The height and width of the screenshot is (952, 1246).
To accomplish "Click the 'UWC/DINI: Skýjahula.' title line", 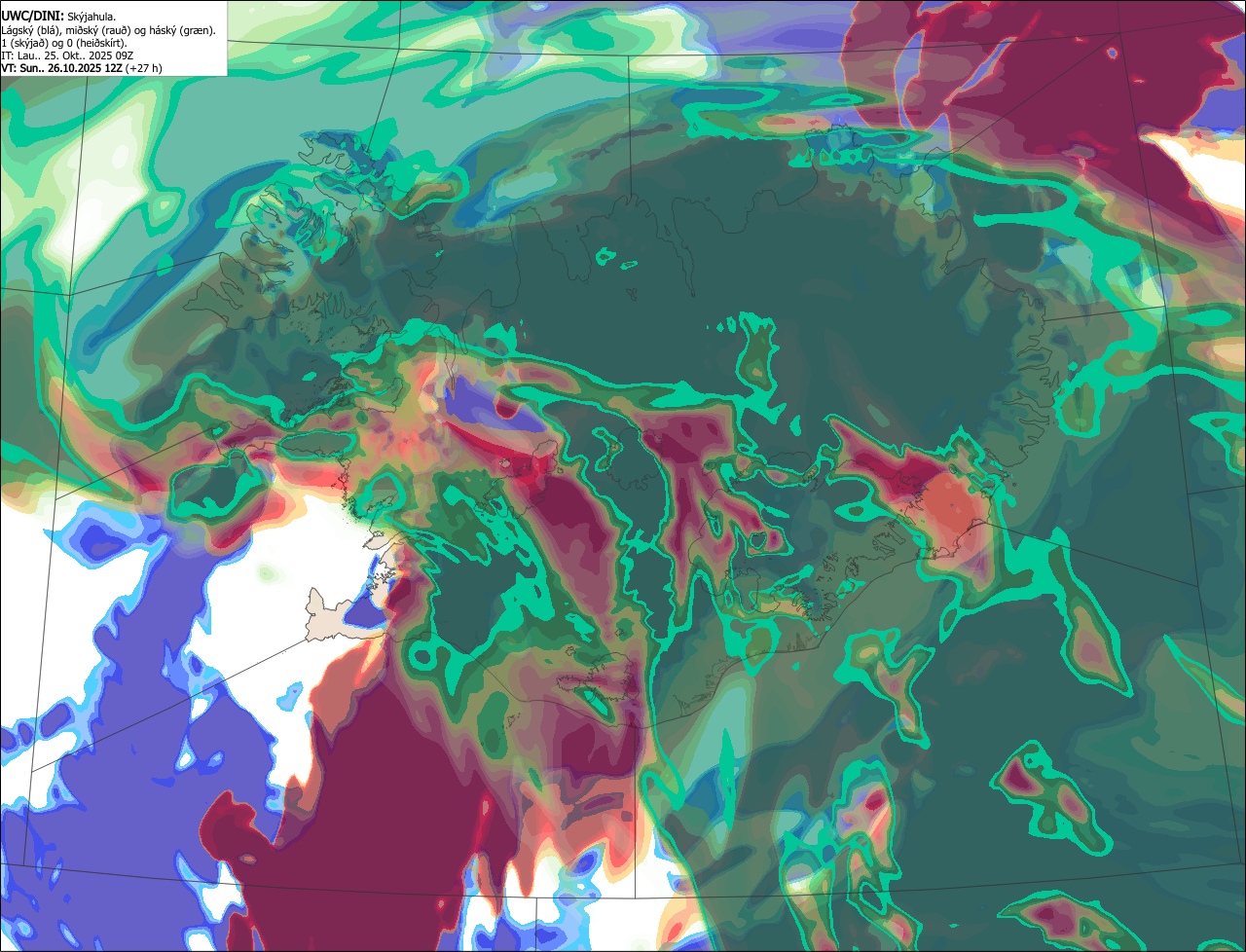I will tap(58, 17).
